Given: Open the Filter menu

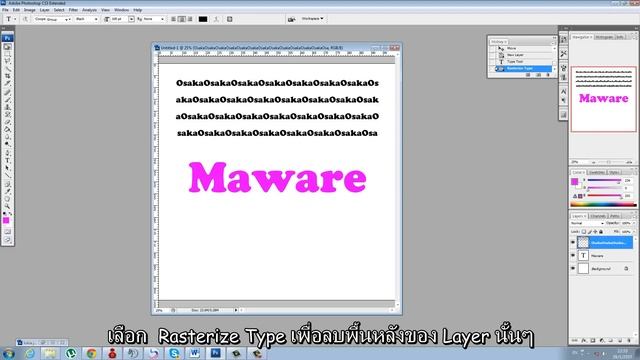Looking at the screenshot, I should tap(73, 10).
